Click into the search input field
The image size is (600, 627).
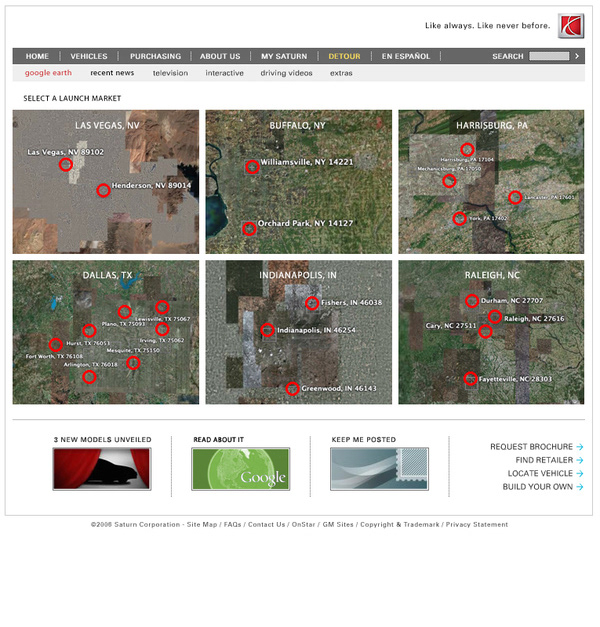(x=549, y=56)
